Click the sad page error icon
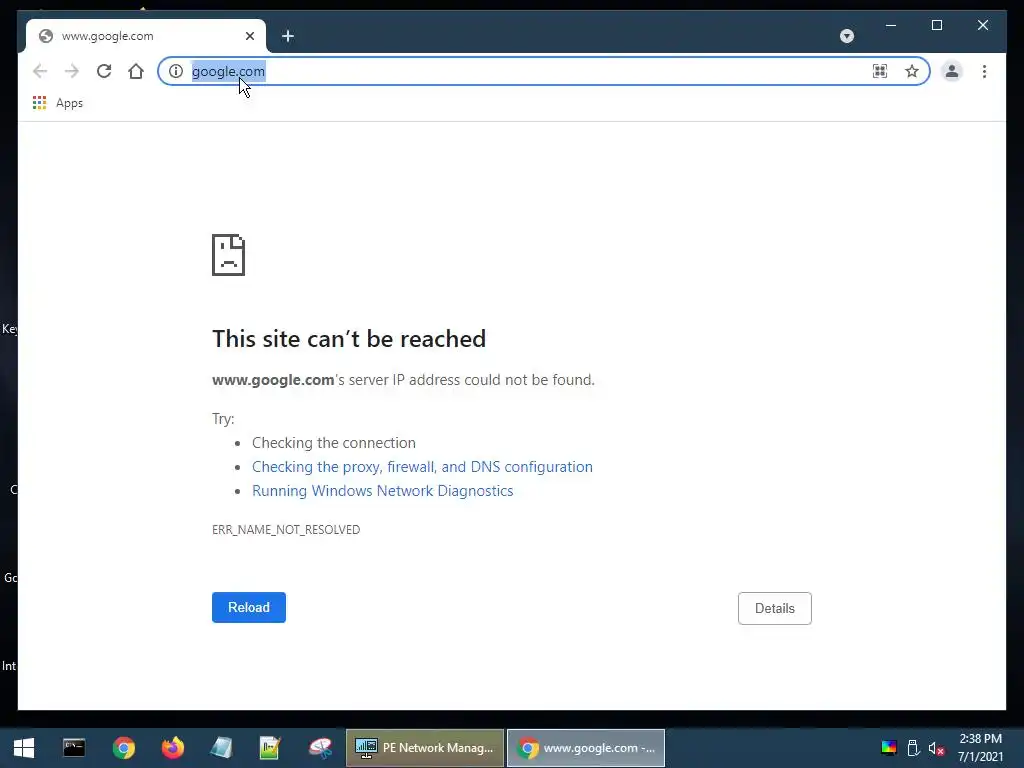 (x=229, y=255)
